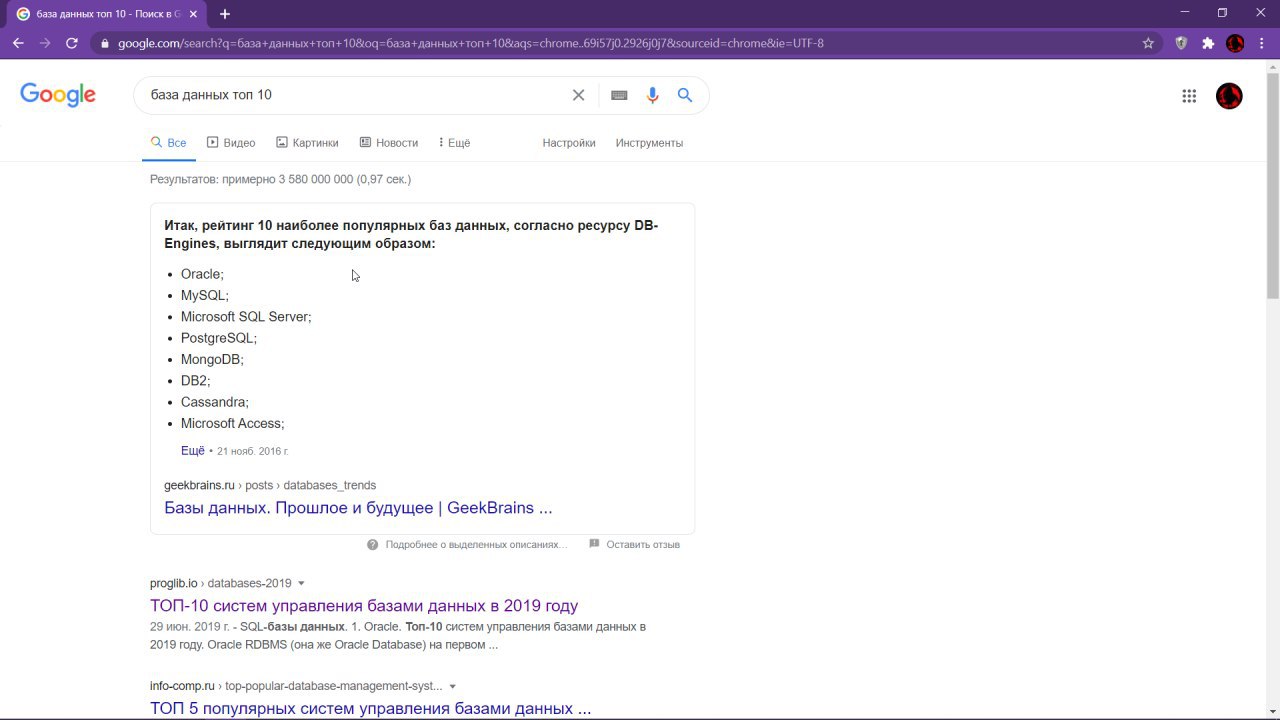Expand info-comp.ru result dropdown arrow

click(452, 687)
